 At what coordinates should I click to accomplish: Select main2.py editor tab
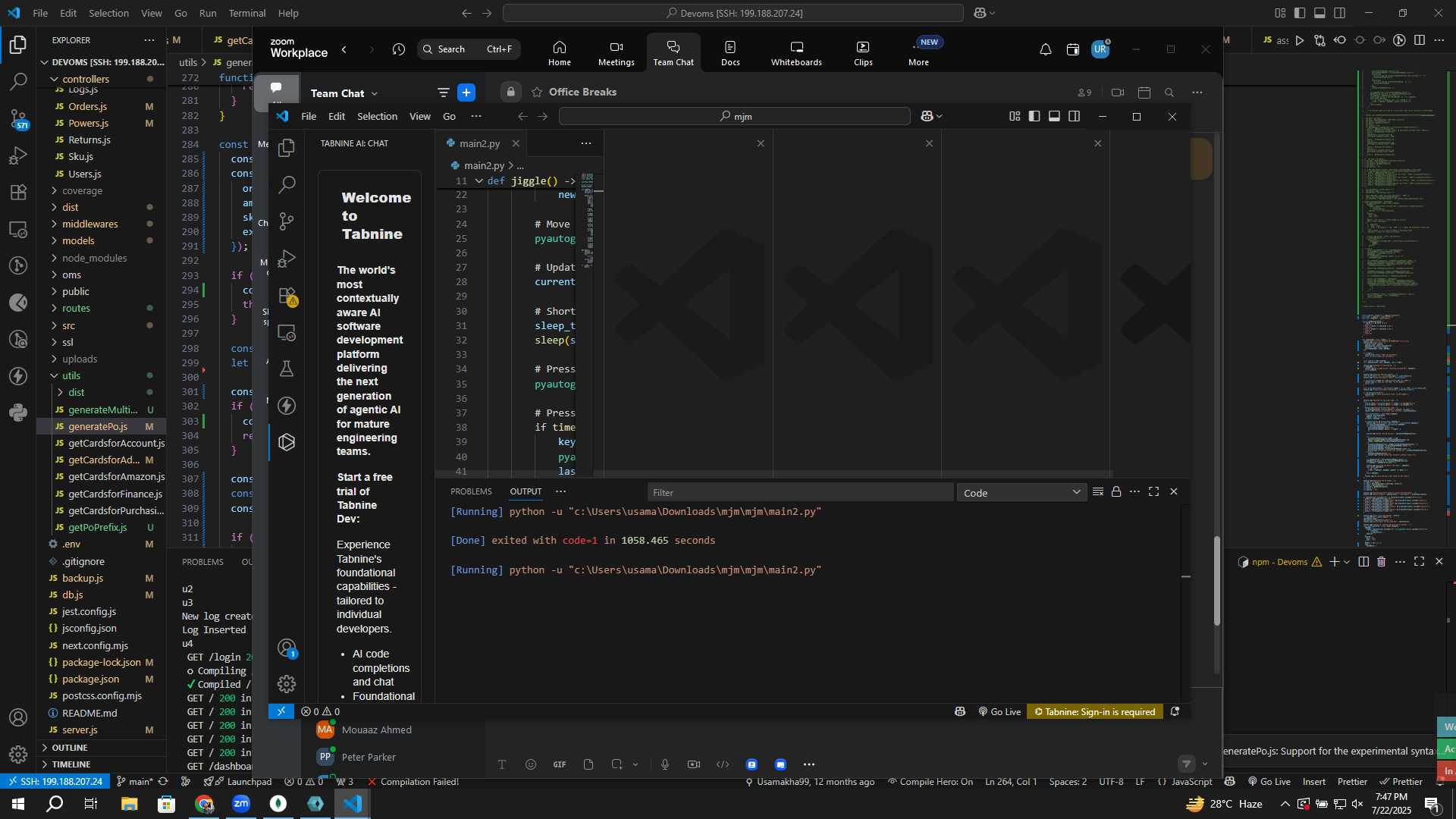(479, 143)
